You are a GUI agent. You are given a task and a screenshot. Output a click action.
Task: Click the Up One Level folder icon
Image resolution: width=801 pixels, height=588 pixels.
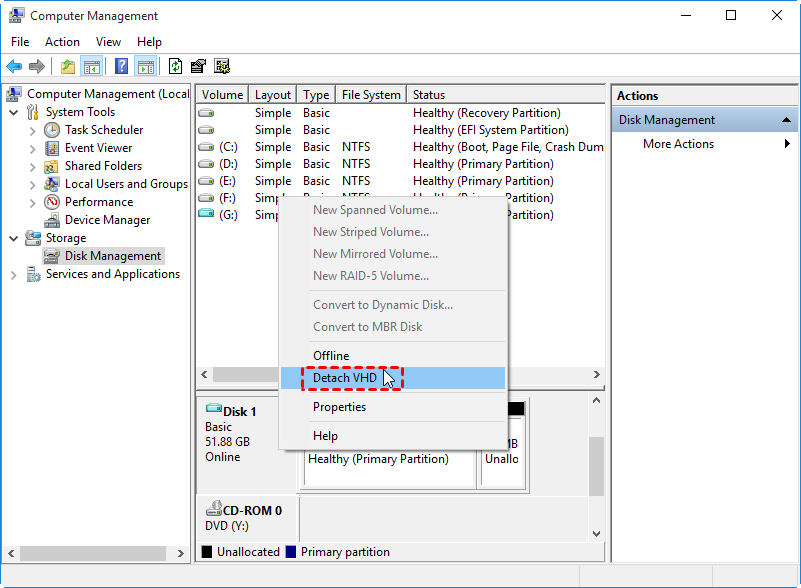[68, 67]
